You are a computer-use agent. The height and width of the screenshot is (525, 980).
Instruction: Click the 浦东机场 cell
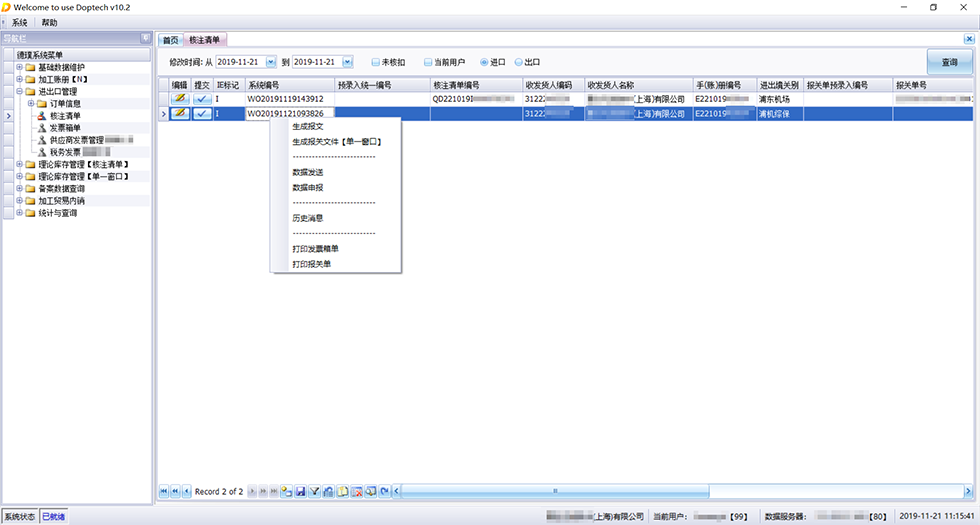pos(779,99)
